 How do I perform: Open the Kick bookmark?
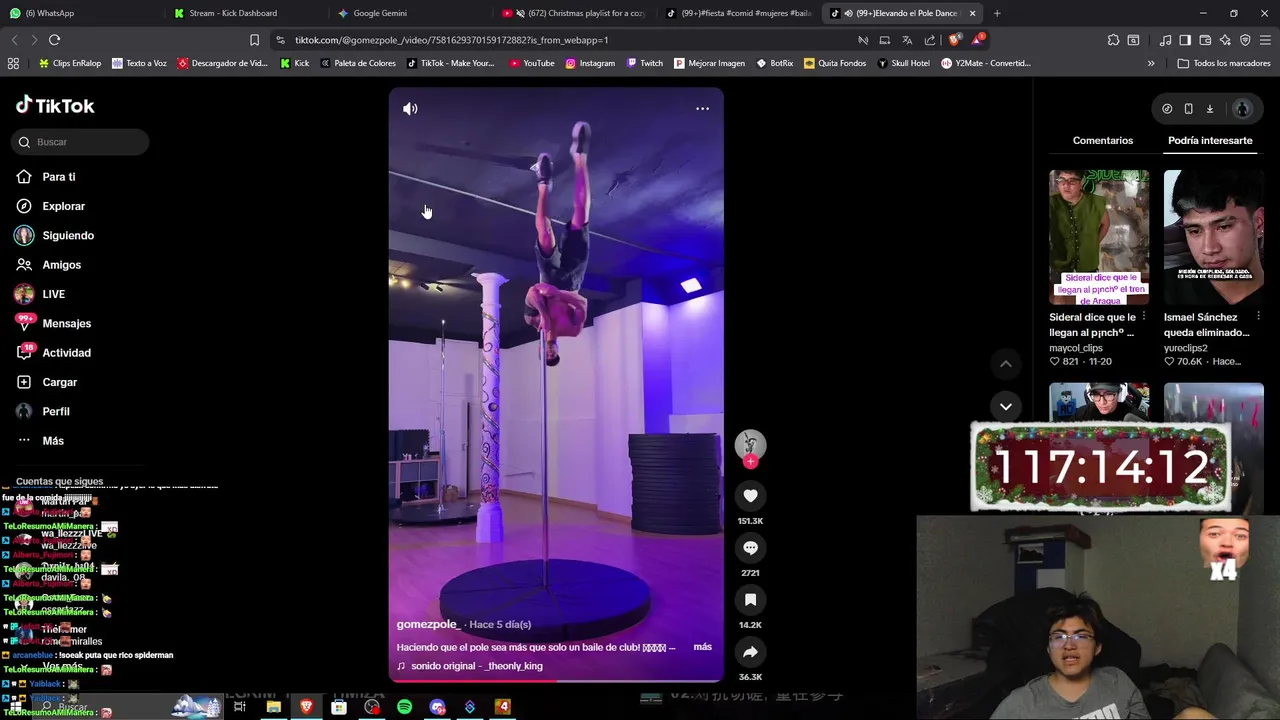point(294,63)
